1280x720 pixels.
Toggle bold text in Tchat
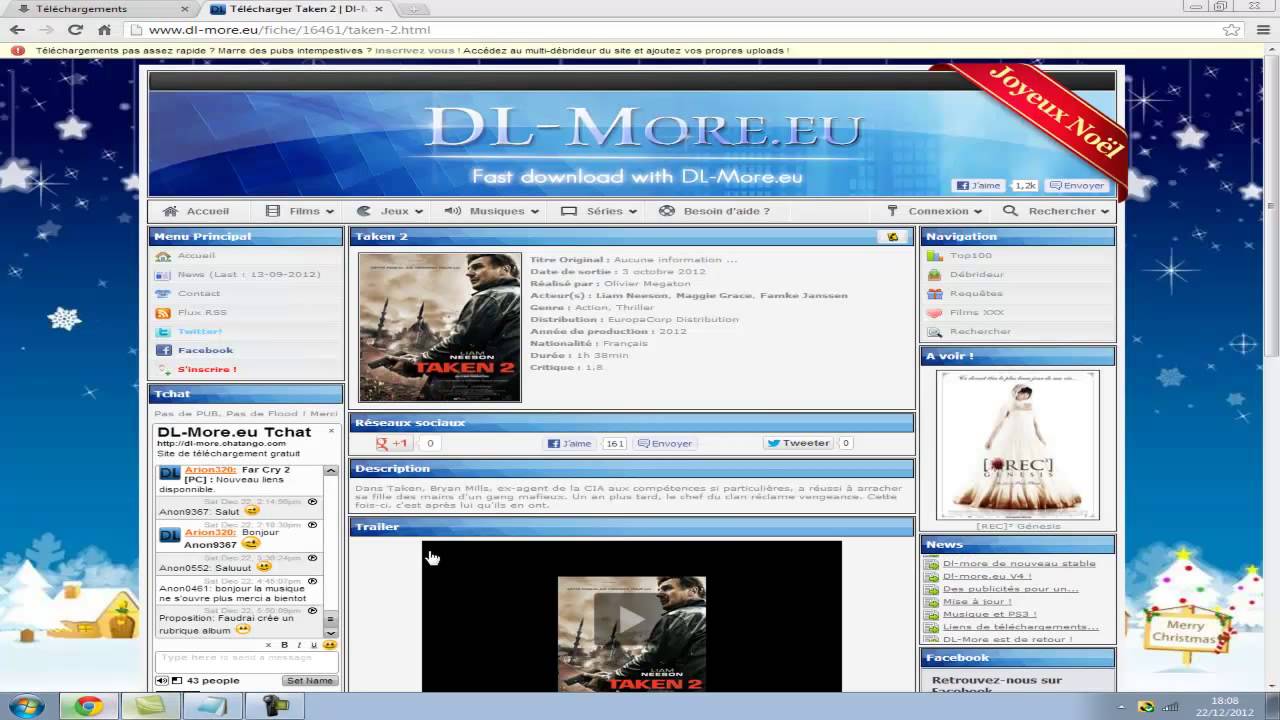tap(284, 645)
